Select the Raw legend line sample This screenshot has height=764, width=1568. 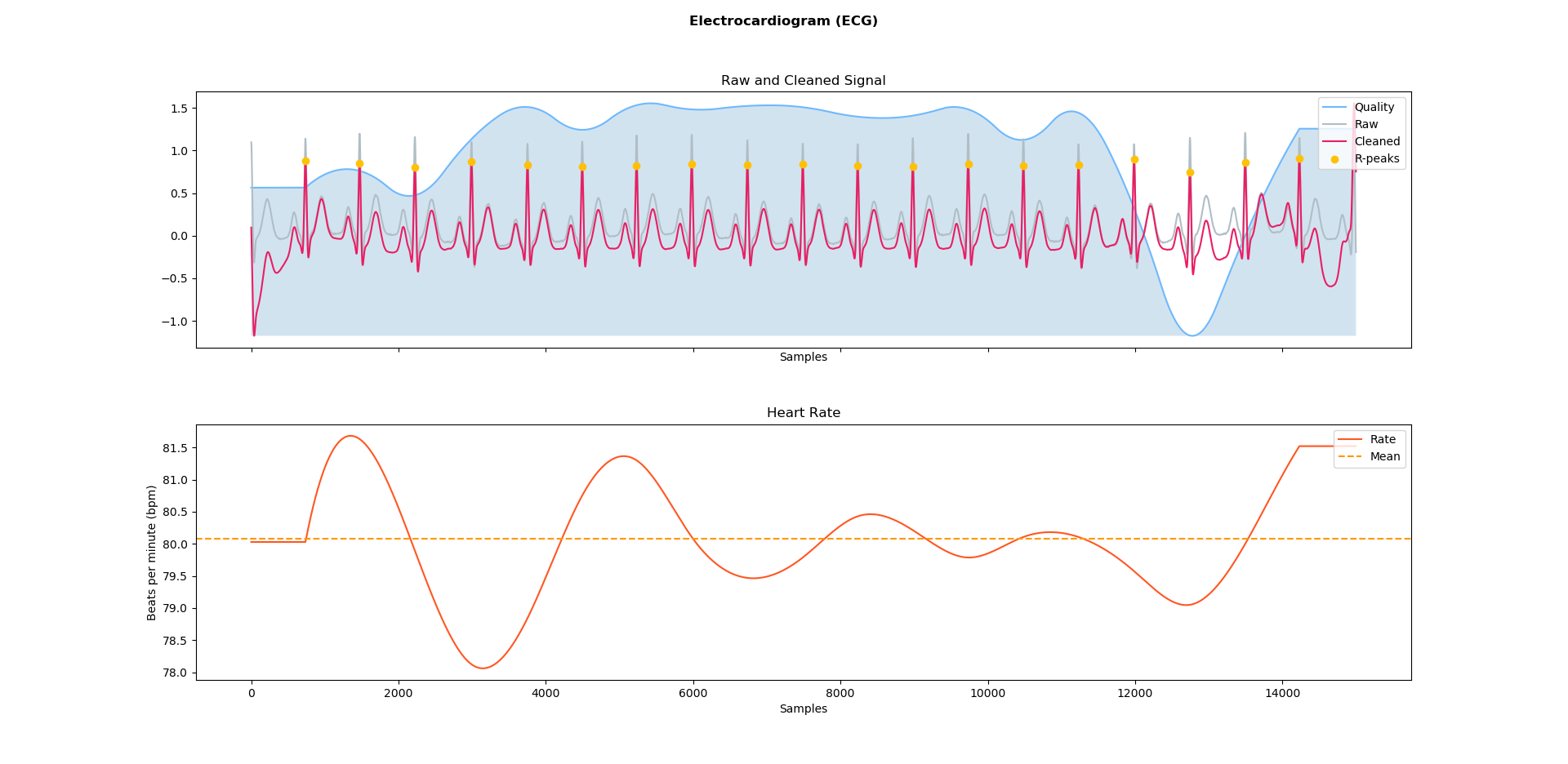[x=1334, y=123]
